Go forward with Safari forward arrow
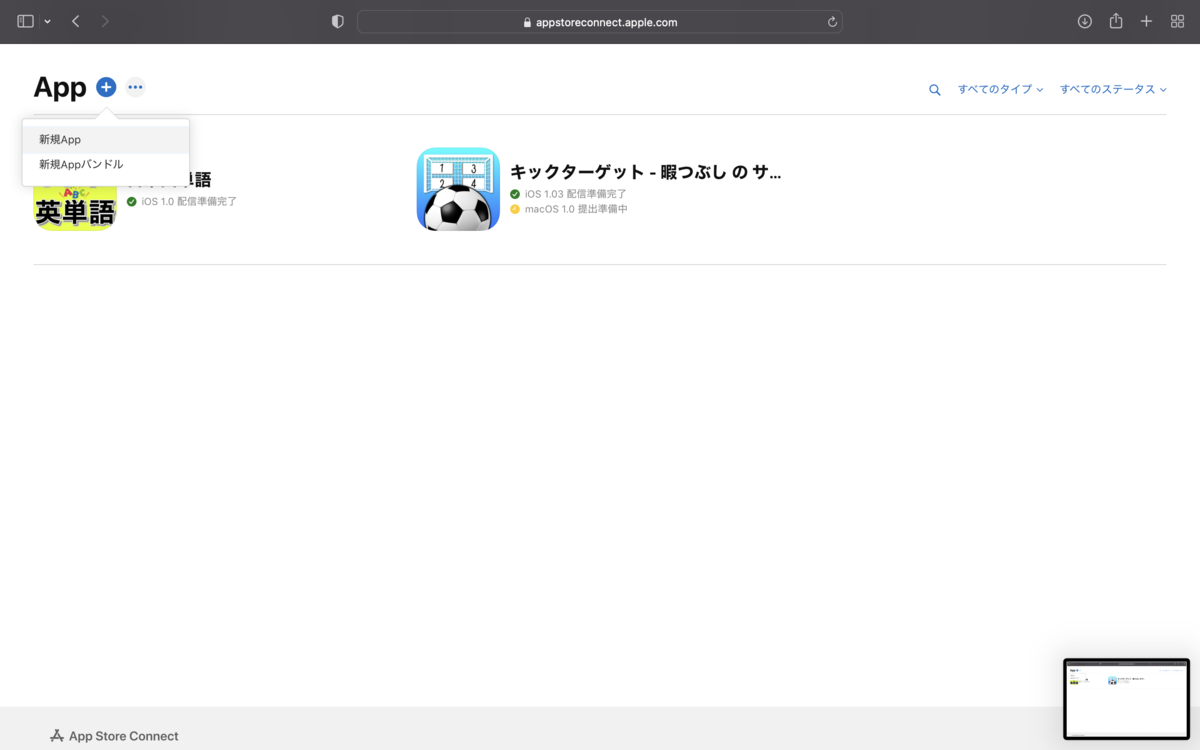 pyautogui.click(x=105, y=21)
